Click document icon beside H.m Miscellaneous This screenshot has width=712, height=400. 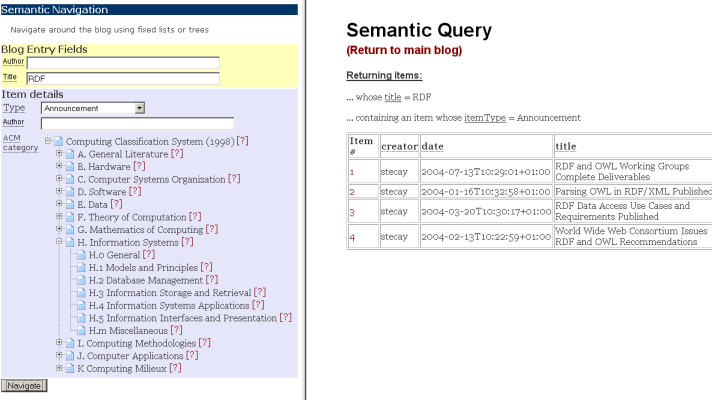(81, 330)
